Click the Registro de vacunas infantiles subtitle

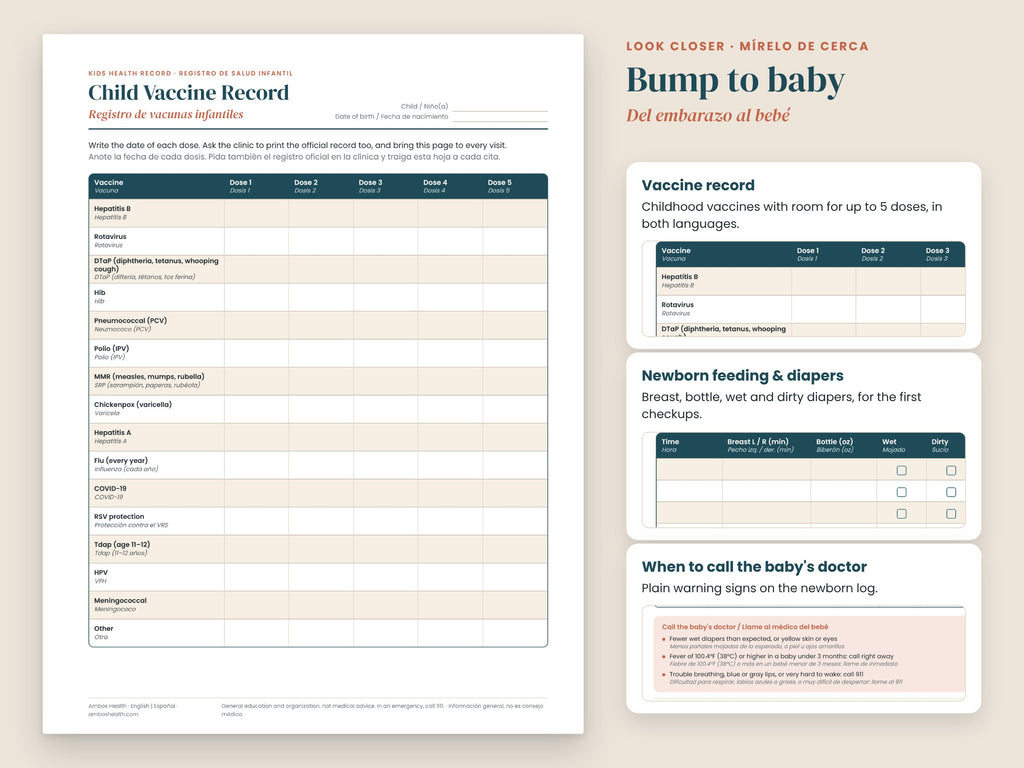[166, 114]
